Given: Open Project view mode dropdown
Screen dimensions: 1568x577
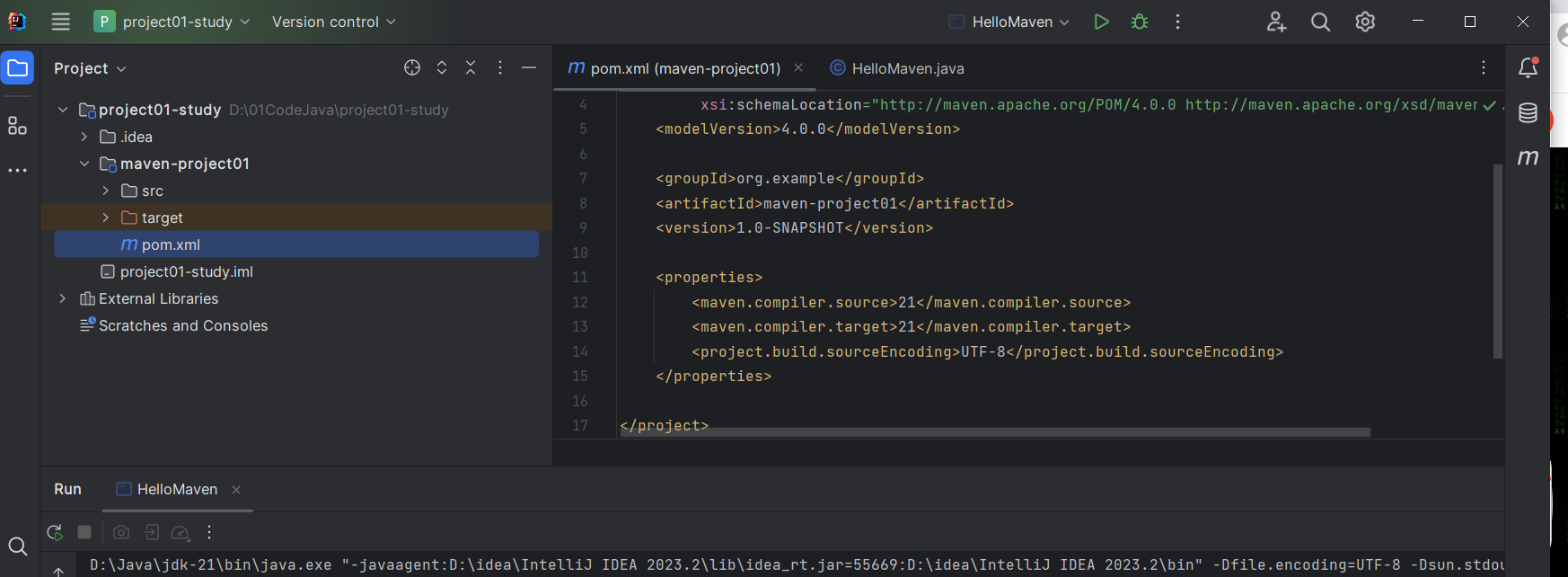Looking at the screenshot, I should tap(90, 68).
